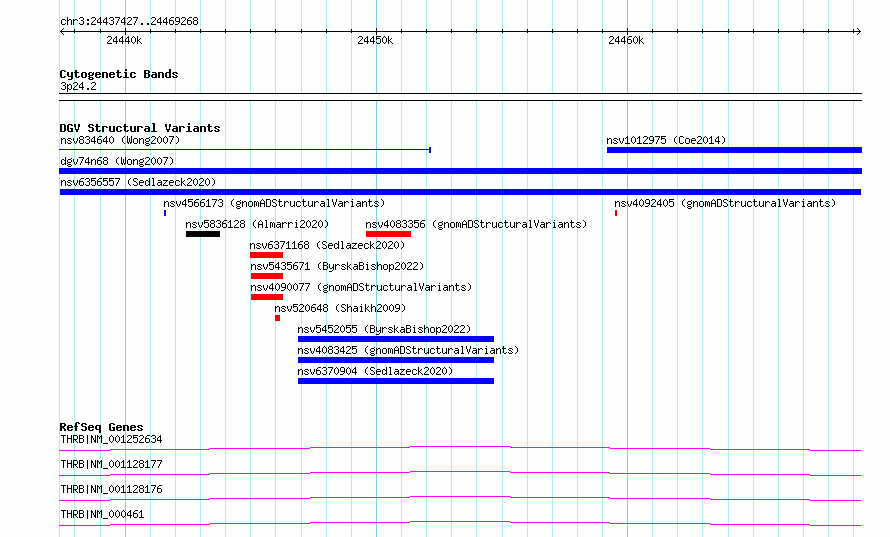Click the blue bar under nsv4083425
890x537 pixels.
[396, 360]
